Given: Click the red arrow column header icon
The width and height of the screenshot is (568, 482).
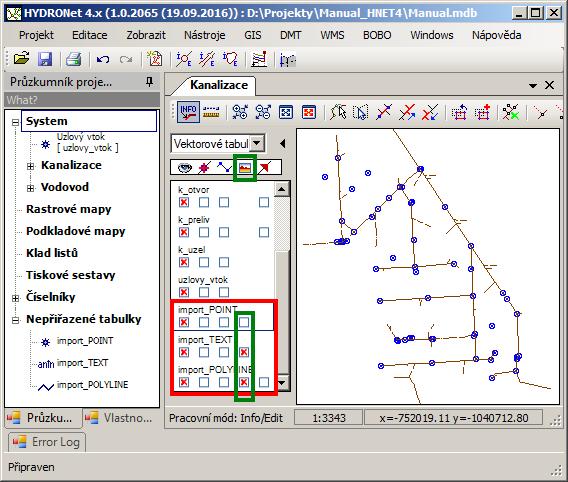Looking at the screenshot, I should pyautogui.click(x=265, y=168).
